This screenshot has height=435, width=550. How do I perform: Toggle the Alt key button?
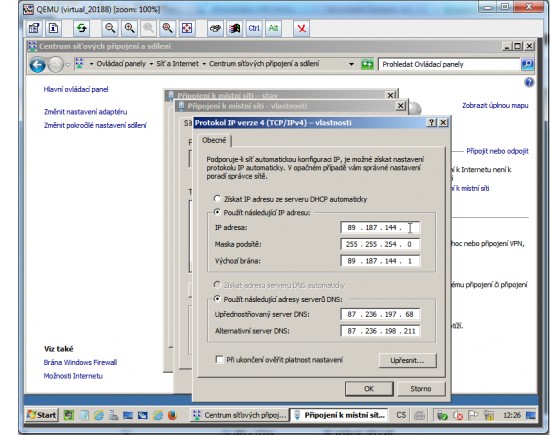coord(273,28)
